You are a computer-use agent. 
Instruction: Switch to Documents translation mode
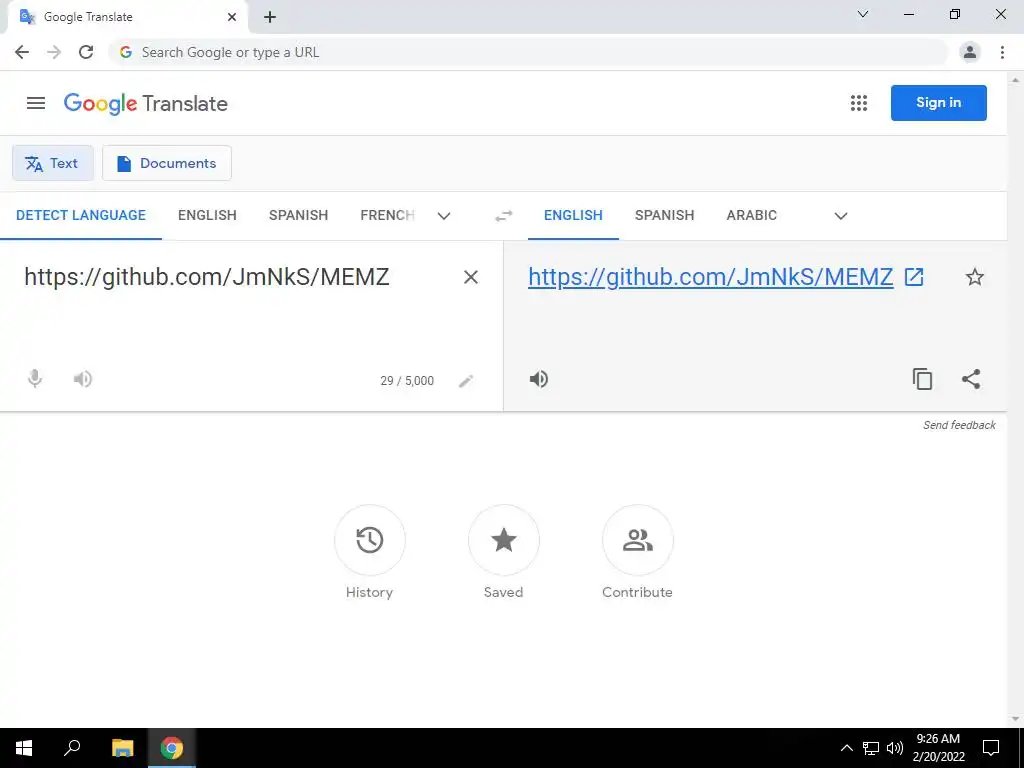(x=167, y=163)
